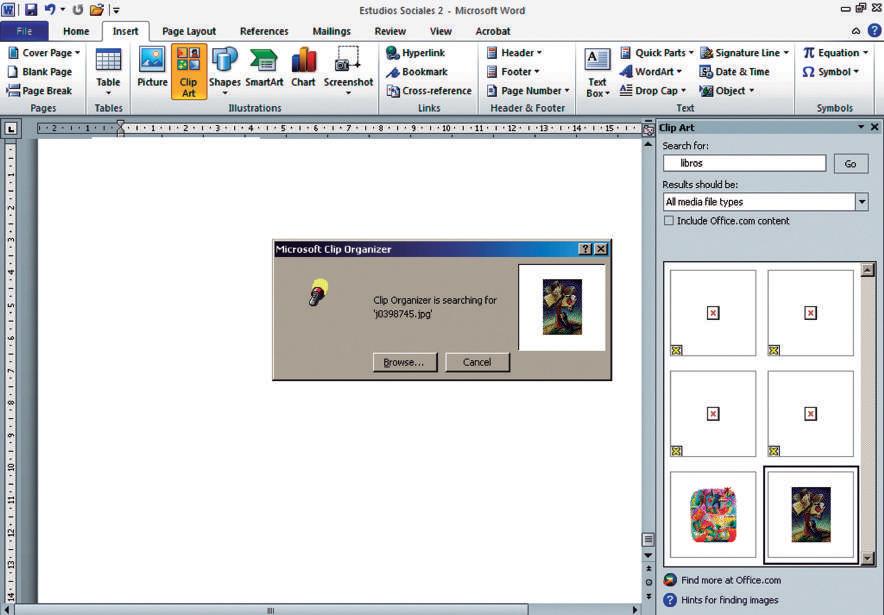Switch to the Acrobat tab

[493, 31]
